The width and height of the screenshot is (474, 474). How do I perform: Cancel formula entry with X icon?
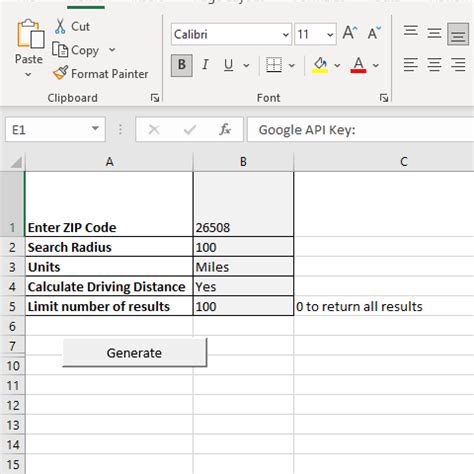coord(154,129)
